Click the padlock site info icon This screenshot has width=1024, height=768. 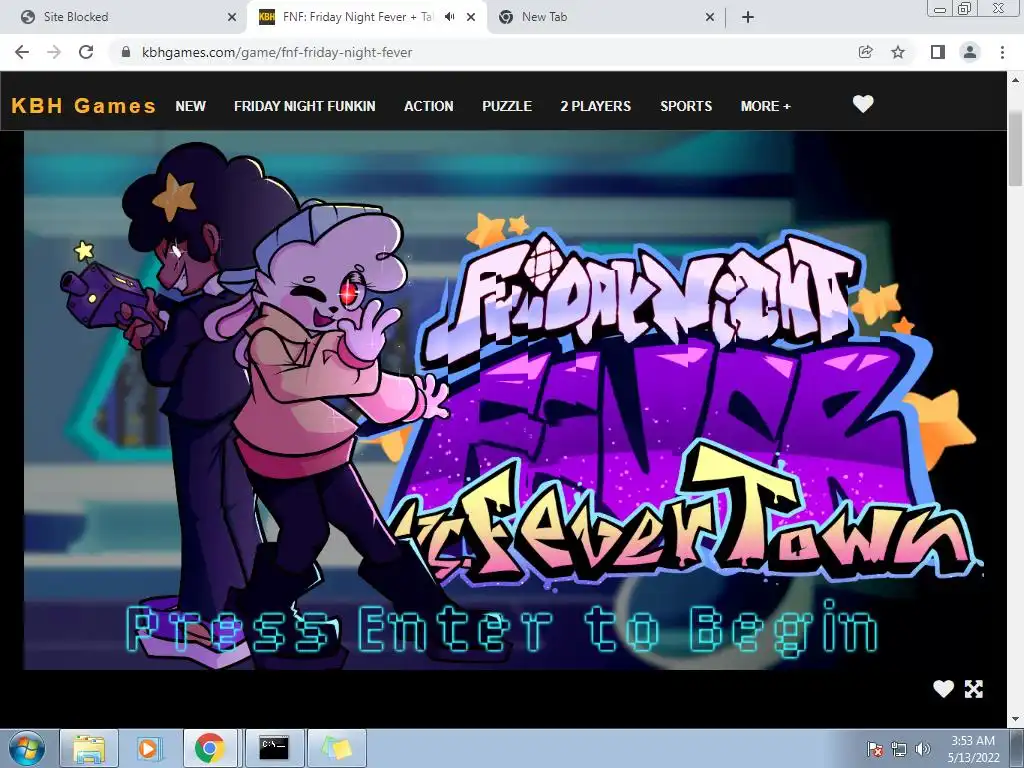coord(127,52)
